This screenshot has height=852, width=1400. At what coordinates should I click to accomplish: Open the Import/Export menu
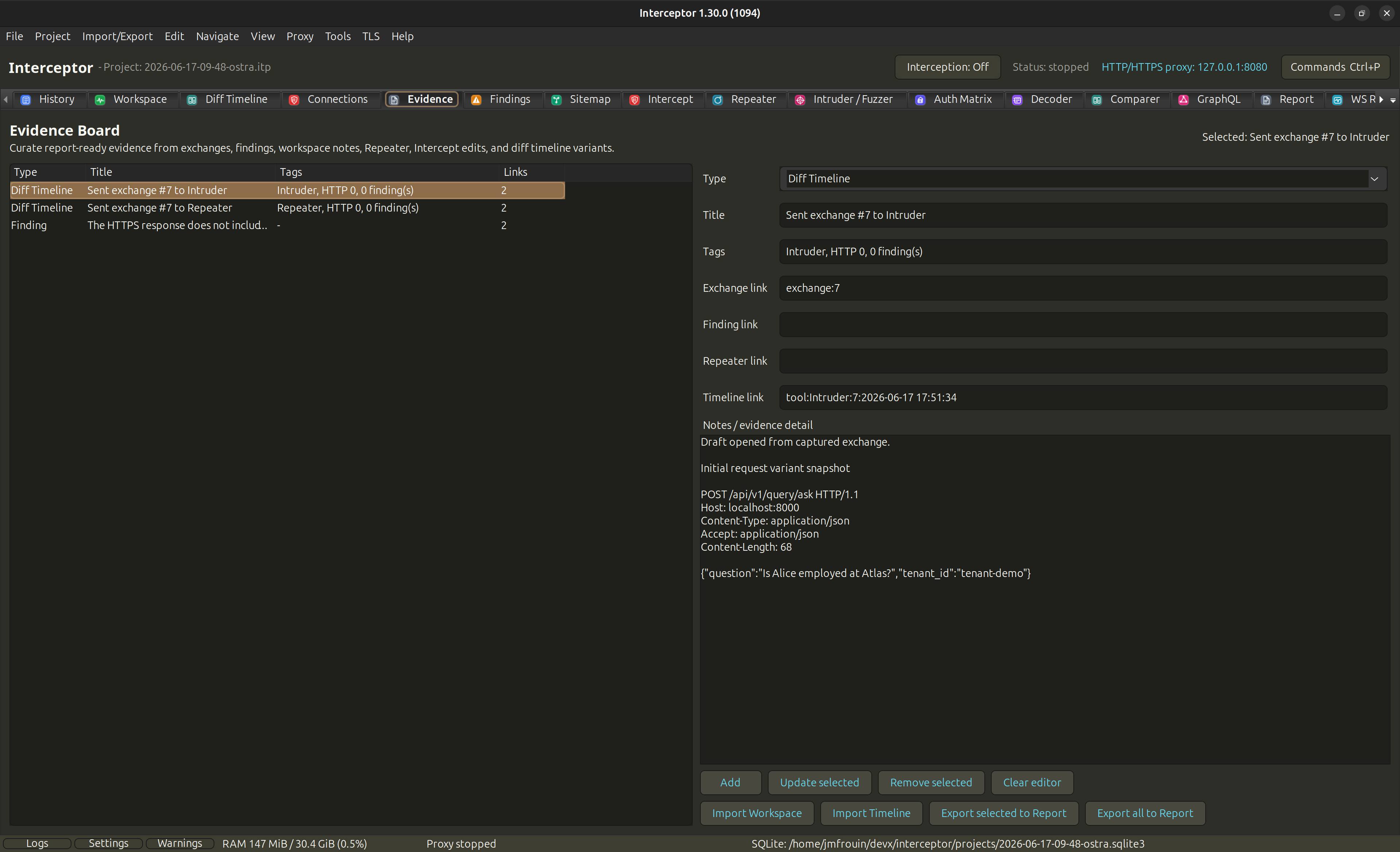[x=117, y=36]
